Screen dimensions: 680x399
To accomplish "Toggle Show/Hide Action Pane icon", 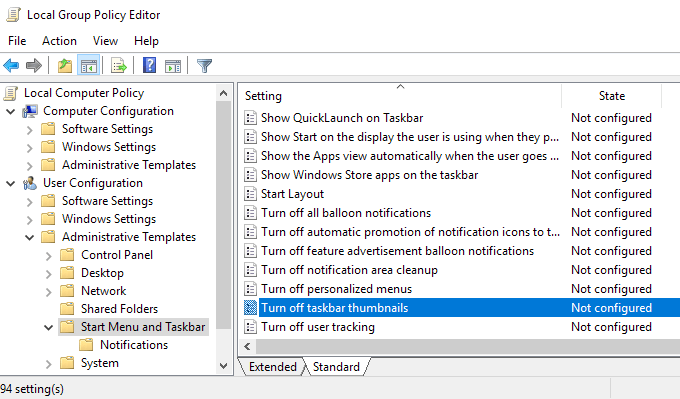I will [173, 66].
